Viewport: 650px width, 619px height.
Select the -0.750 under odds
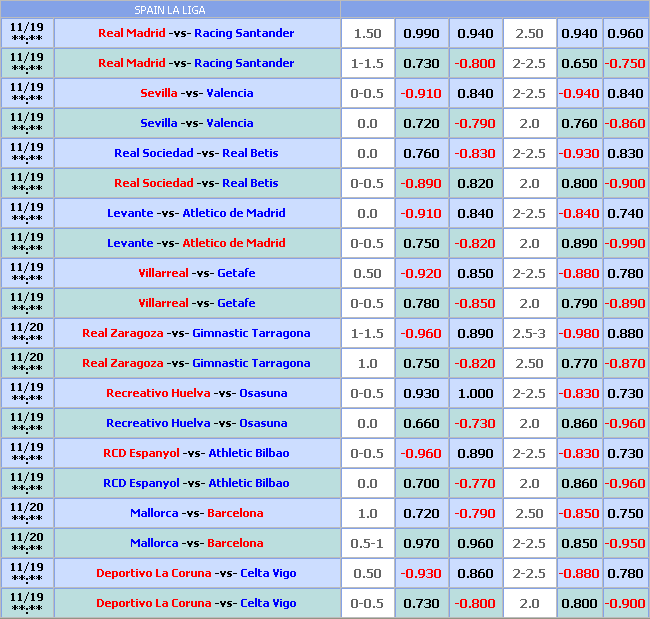625,63
